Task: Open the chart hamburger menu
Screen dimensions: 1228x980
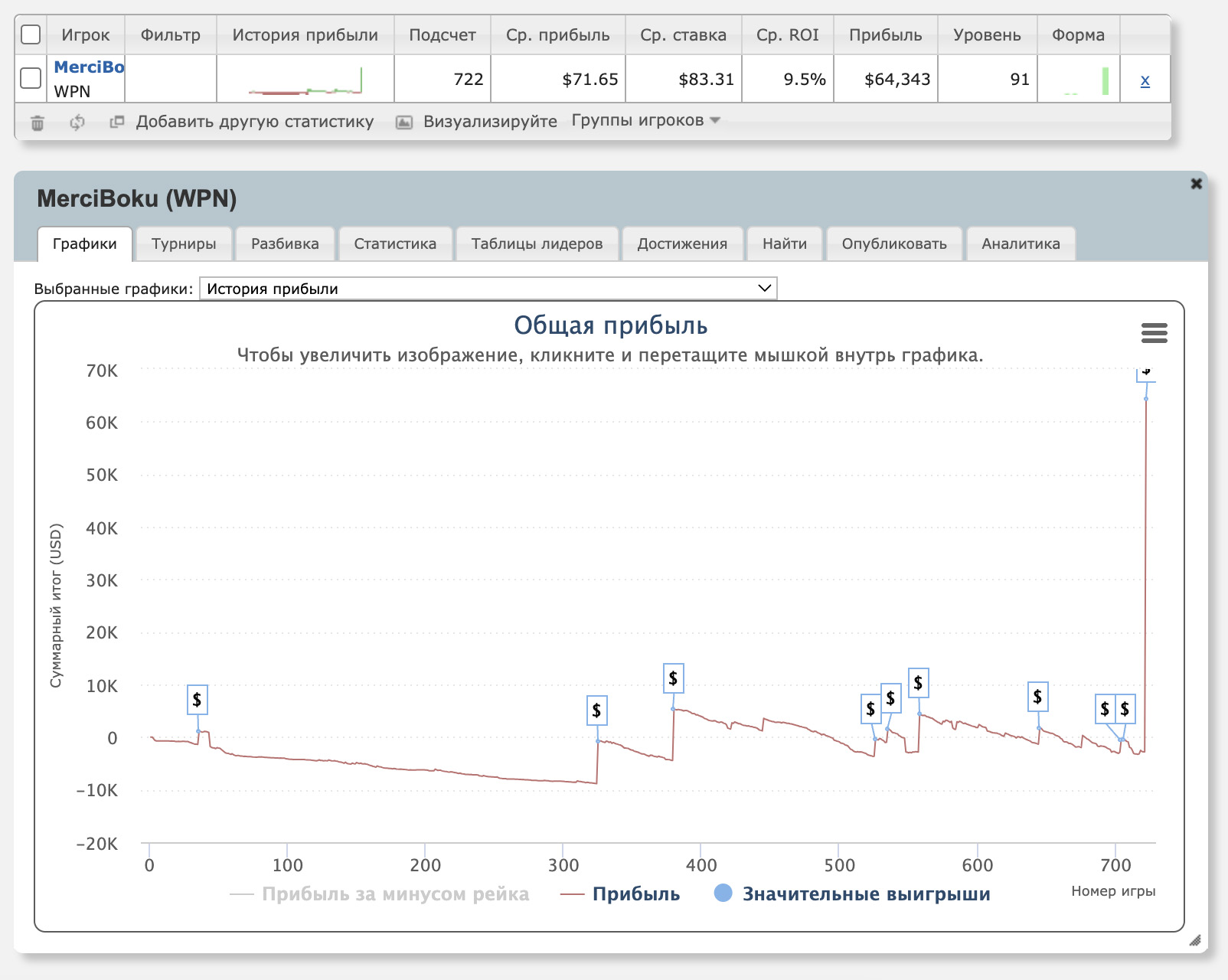Action: tap(1154, 333)
